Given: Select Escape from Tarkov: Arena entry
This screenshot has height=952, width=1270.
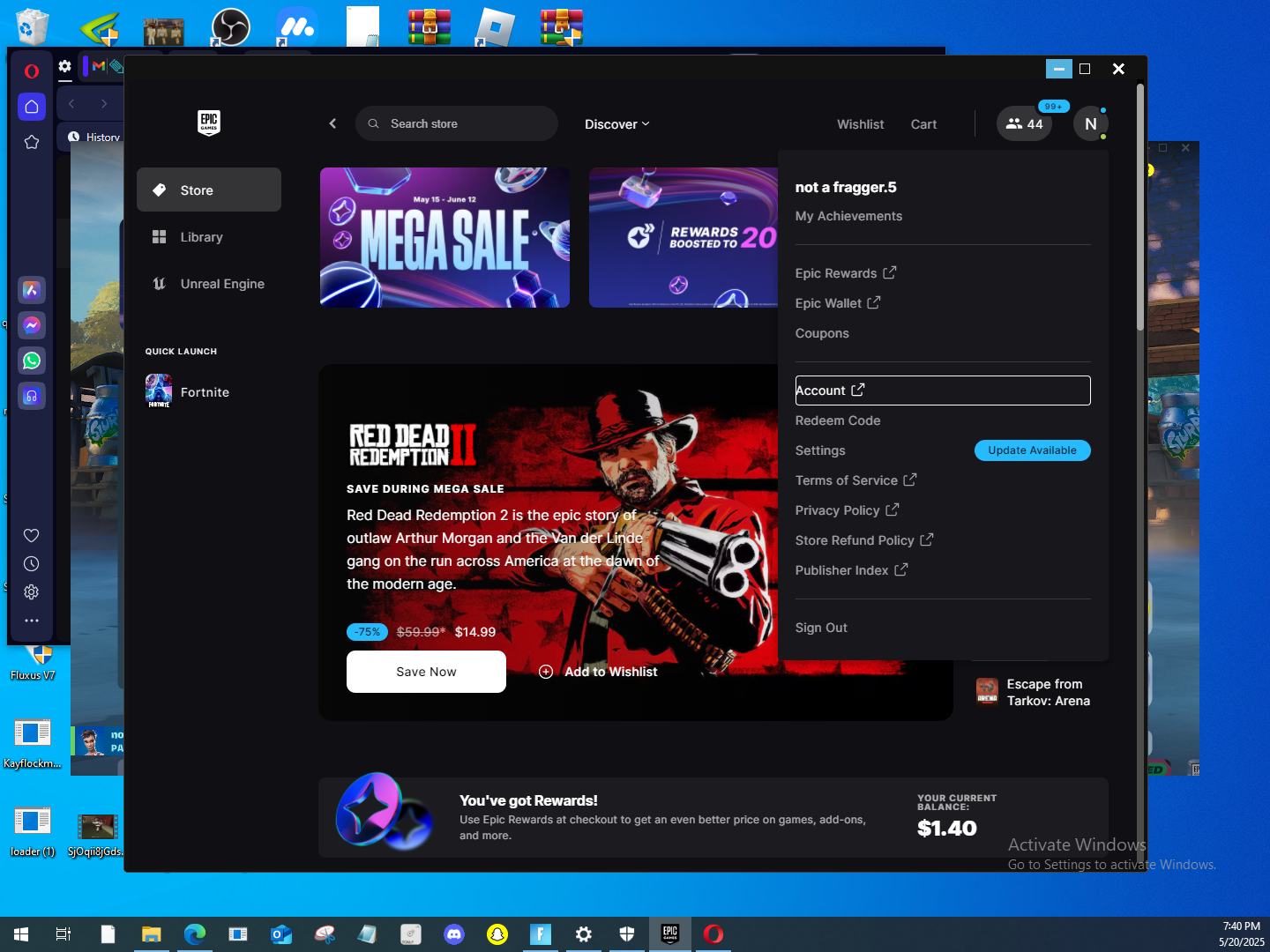Looking at the screenshot, I should coord(1034,692).
